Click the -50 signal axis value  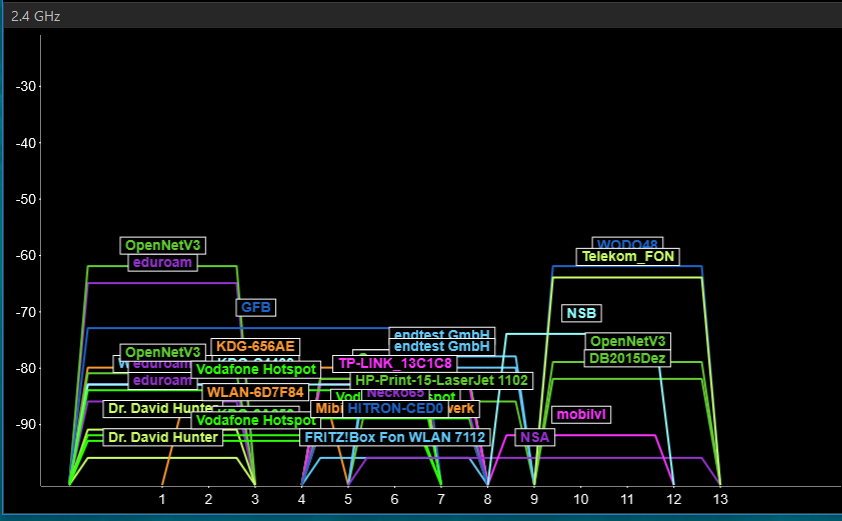click(26, 199)
